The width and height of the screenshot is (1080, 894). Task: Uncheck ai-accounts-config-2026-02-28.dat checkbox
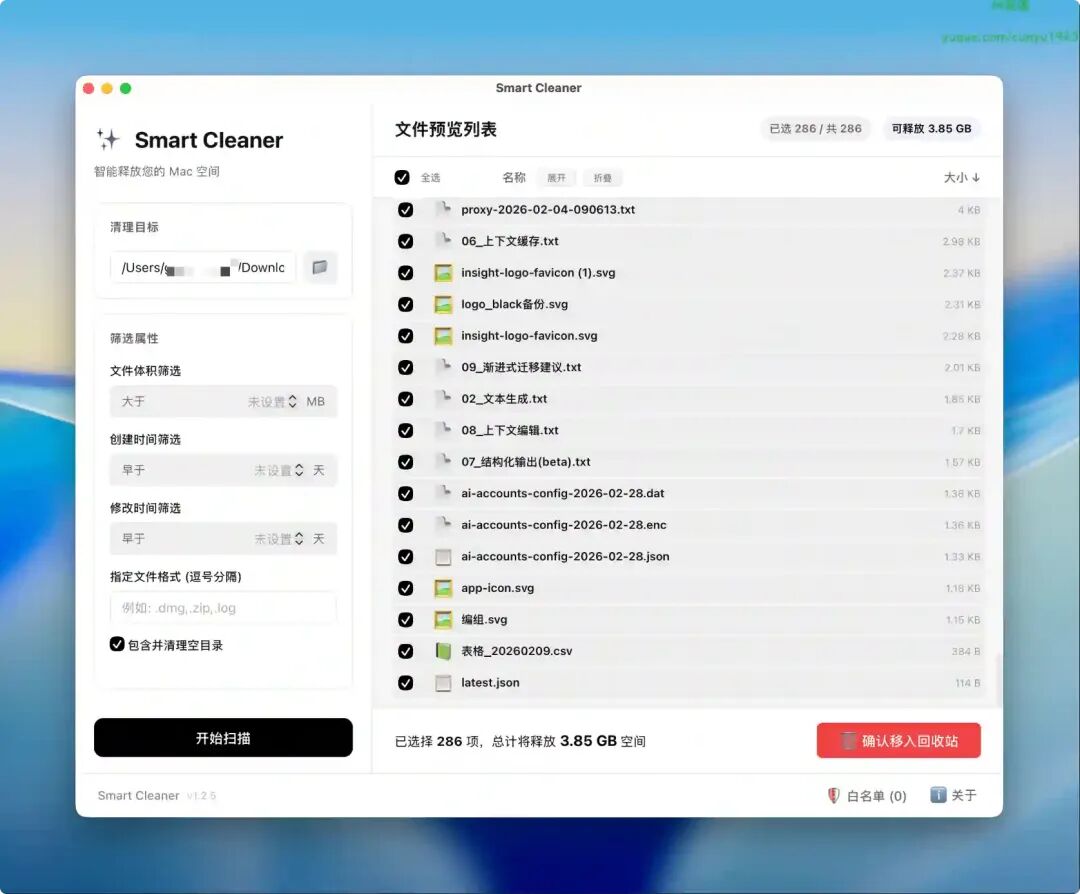[x=406, y=493]
